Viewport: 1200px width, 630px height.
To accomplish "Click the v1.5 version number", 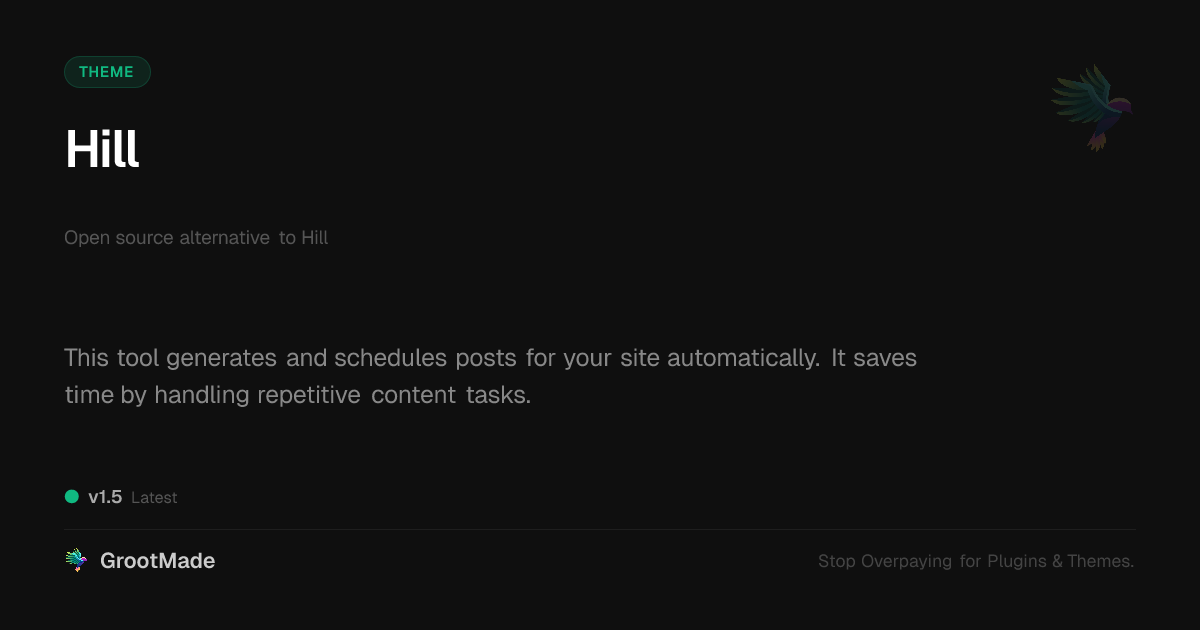I will pyautogui.click(x=105, y=497).
